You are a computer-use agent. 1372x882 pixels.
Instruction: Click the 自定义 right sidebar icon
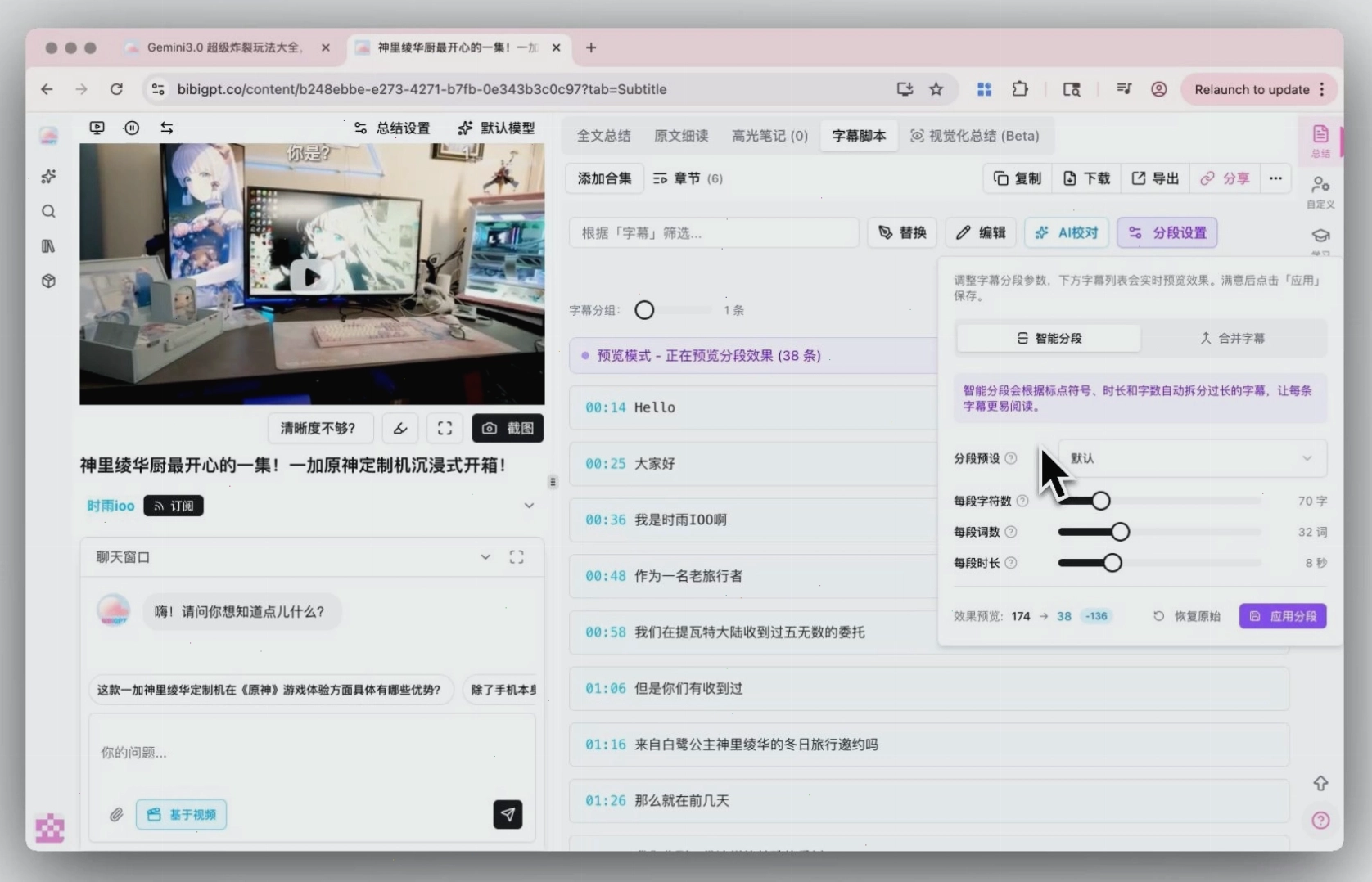(1320, 192)
